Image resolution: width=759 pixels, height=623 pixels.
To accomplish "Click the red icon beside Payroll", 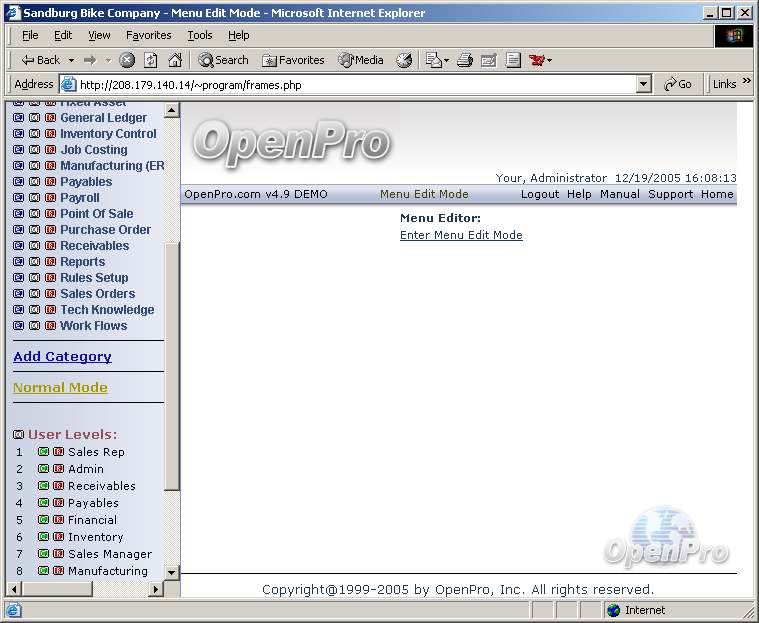I will 50,198.
